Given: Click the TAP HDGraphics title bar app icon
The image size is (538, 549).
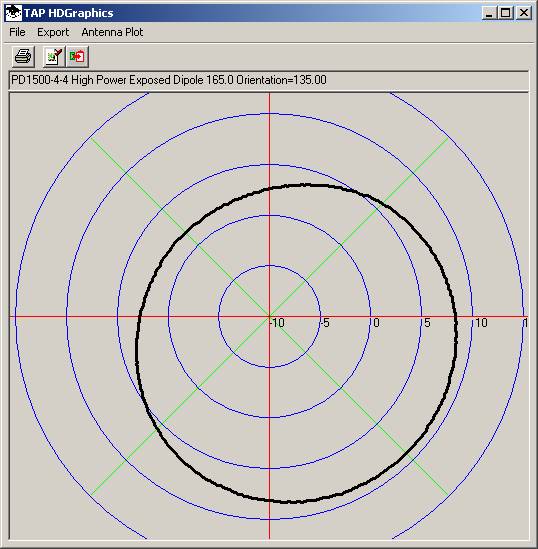Looking at the screenshot, I should [14, 13].
